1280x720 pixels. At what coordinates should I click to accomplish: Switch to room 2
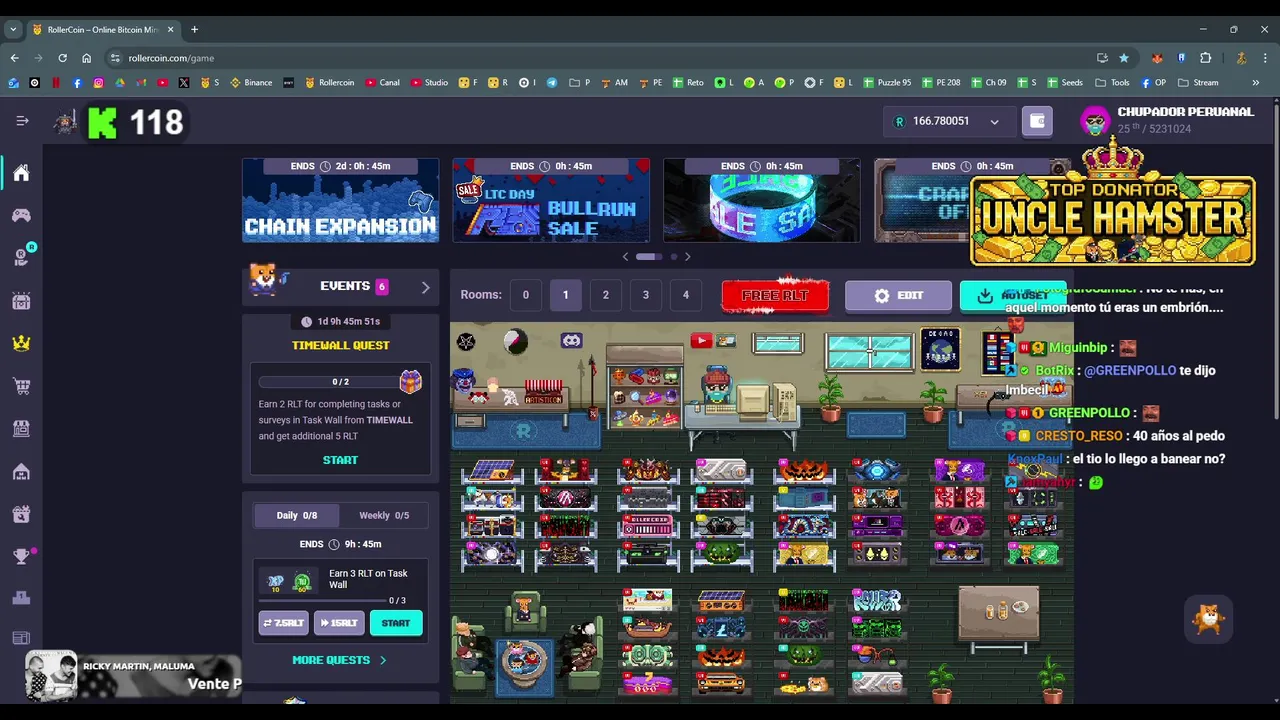click(x=605, y=295)
